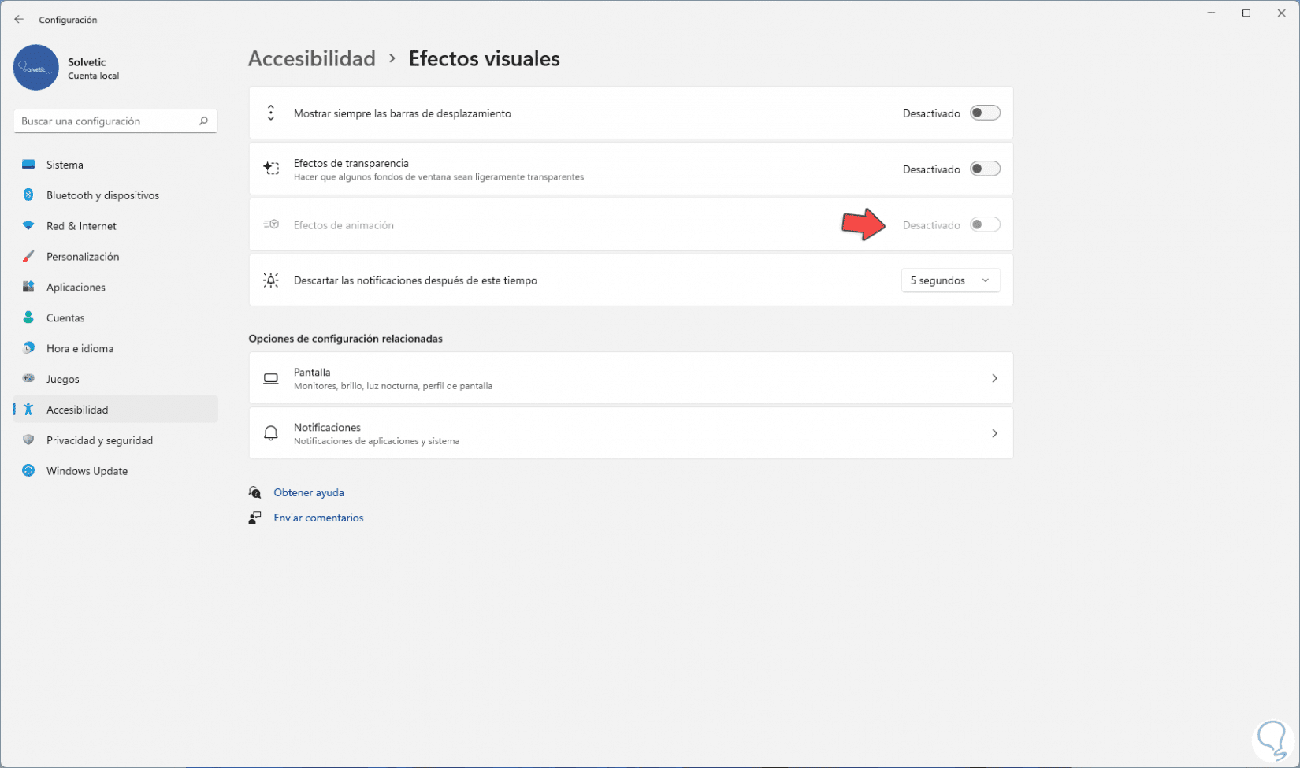Image resolution: width=1300 pixels, height=768 pixels.
Task: Open Notificaciones settings via its chevron
Action: click(994, 433)
